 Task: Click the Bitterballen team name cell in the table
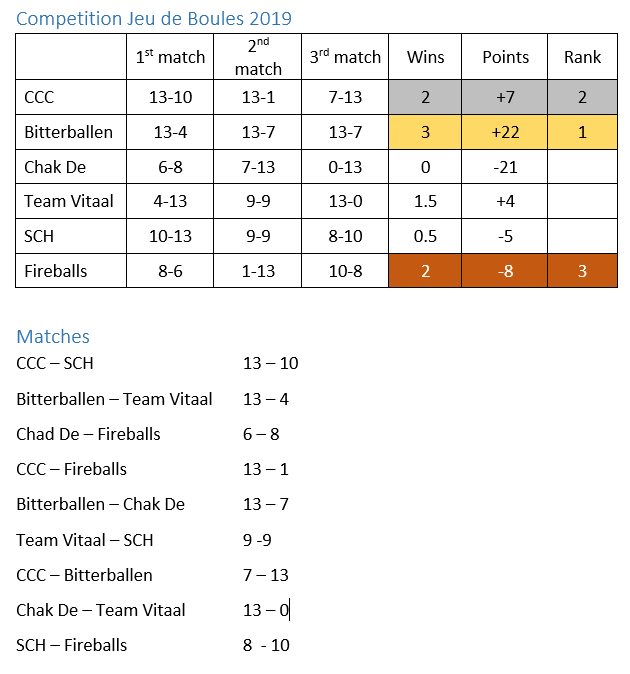click(x=70, y=132)
